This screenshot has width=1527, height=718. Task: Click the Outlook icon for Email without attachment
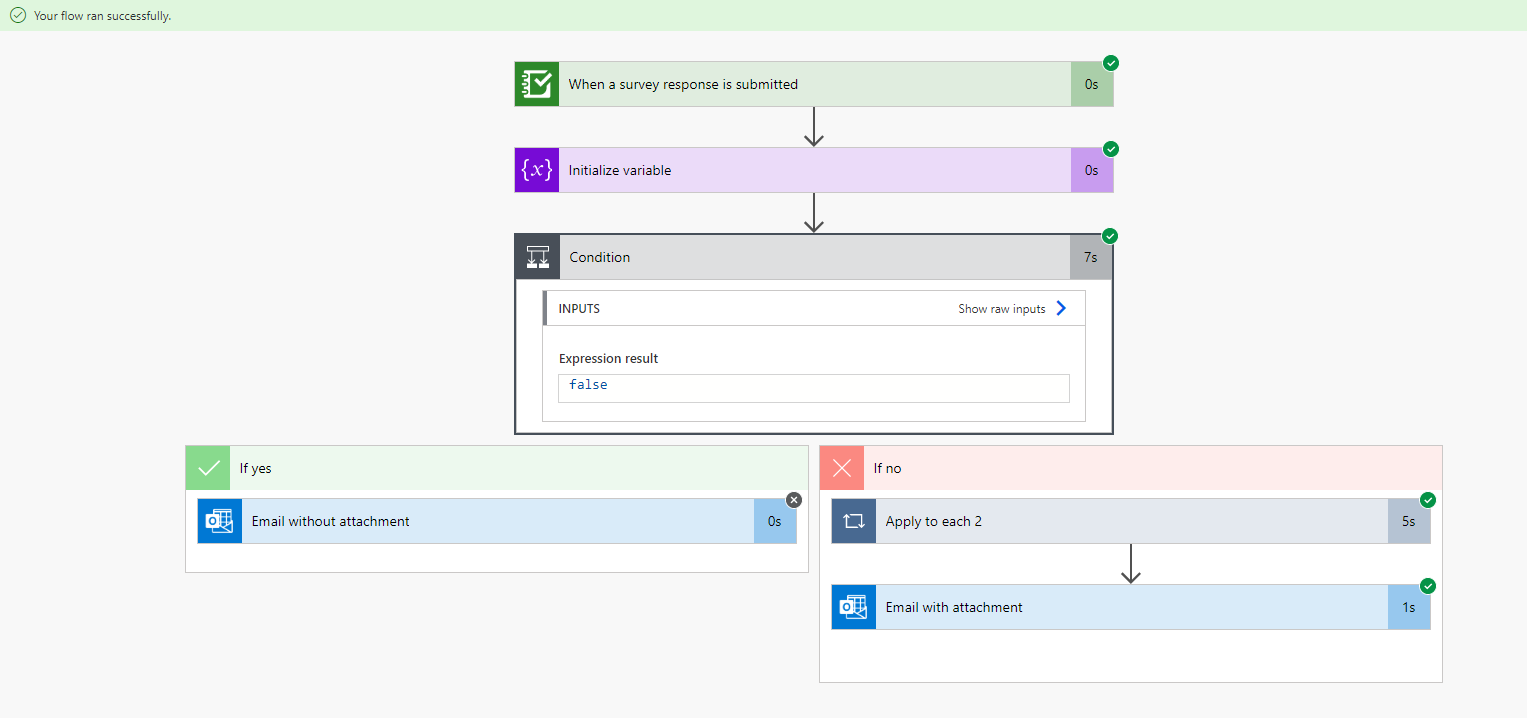220,521
